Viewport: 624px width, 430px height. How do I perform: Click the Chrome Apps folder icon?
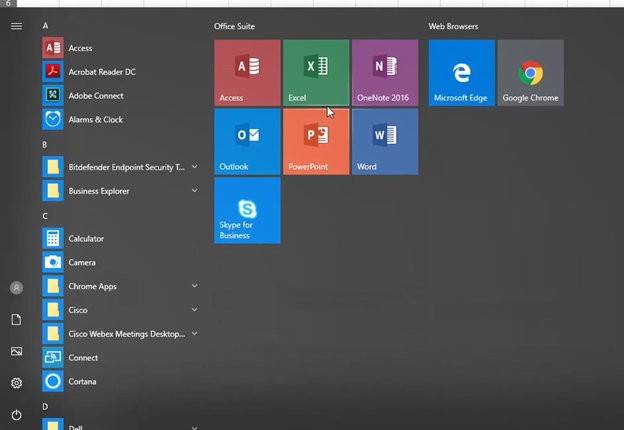(53, 286)
